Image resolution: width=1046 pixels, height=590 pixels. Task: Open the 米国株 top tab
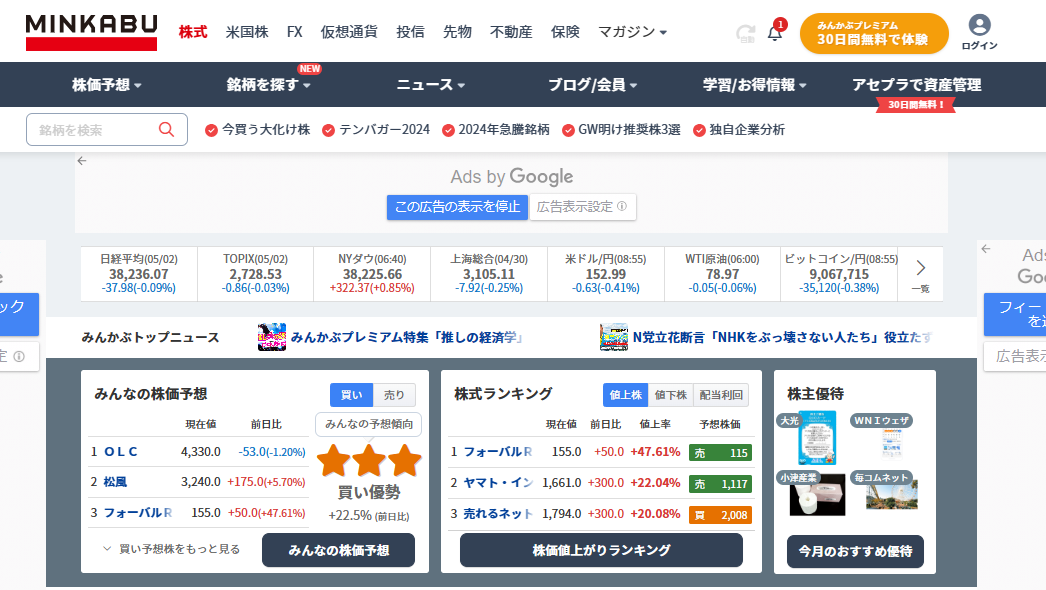click(x=247, y=32)
